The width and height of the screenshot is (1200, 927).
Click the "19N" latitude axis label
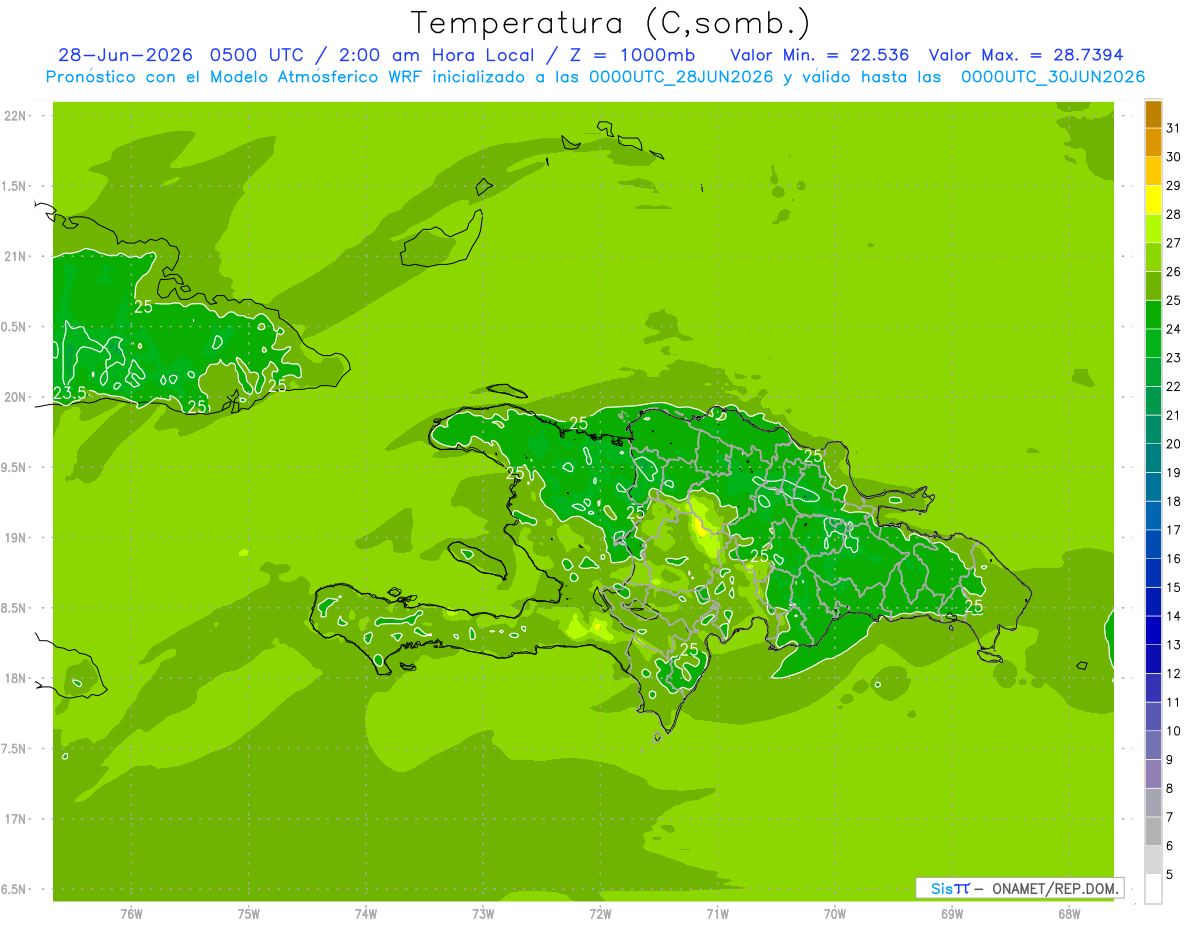pos(15,538)
